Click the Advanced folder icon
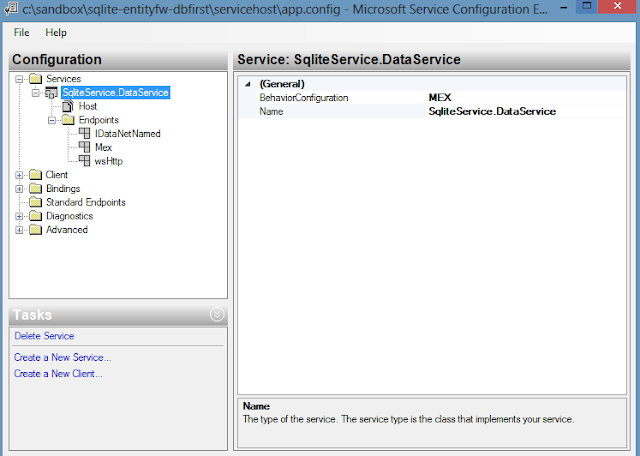Image resolution: width=640 pixels, height=456 pixels. coord(36,230)
